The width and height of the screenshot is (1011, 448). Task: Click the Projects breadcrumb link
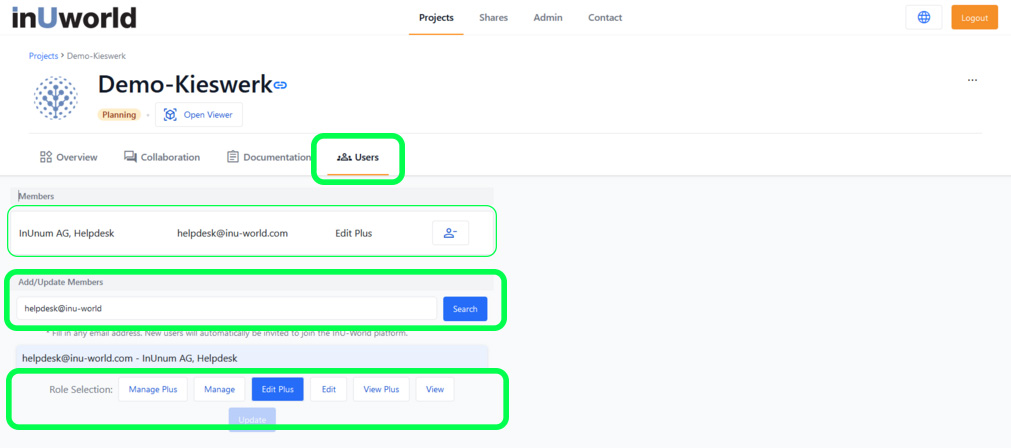coord(43,56)
